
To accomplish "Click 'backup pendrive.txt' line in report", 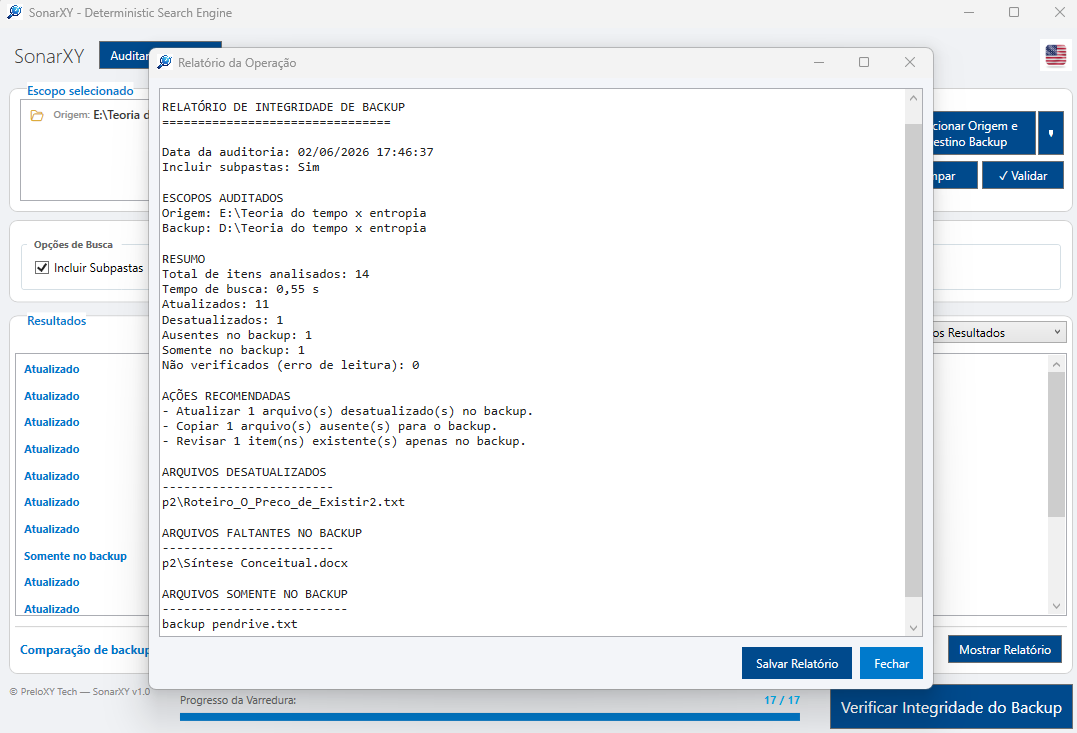I will (x=230, y=624).
